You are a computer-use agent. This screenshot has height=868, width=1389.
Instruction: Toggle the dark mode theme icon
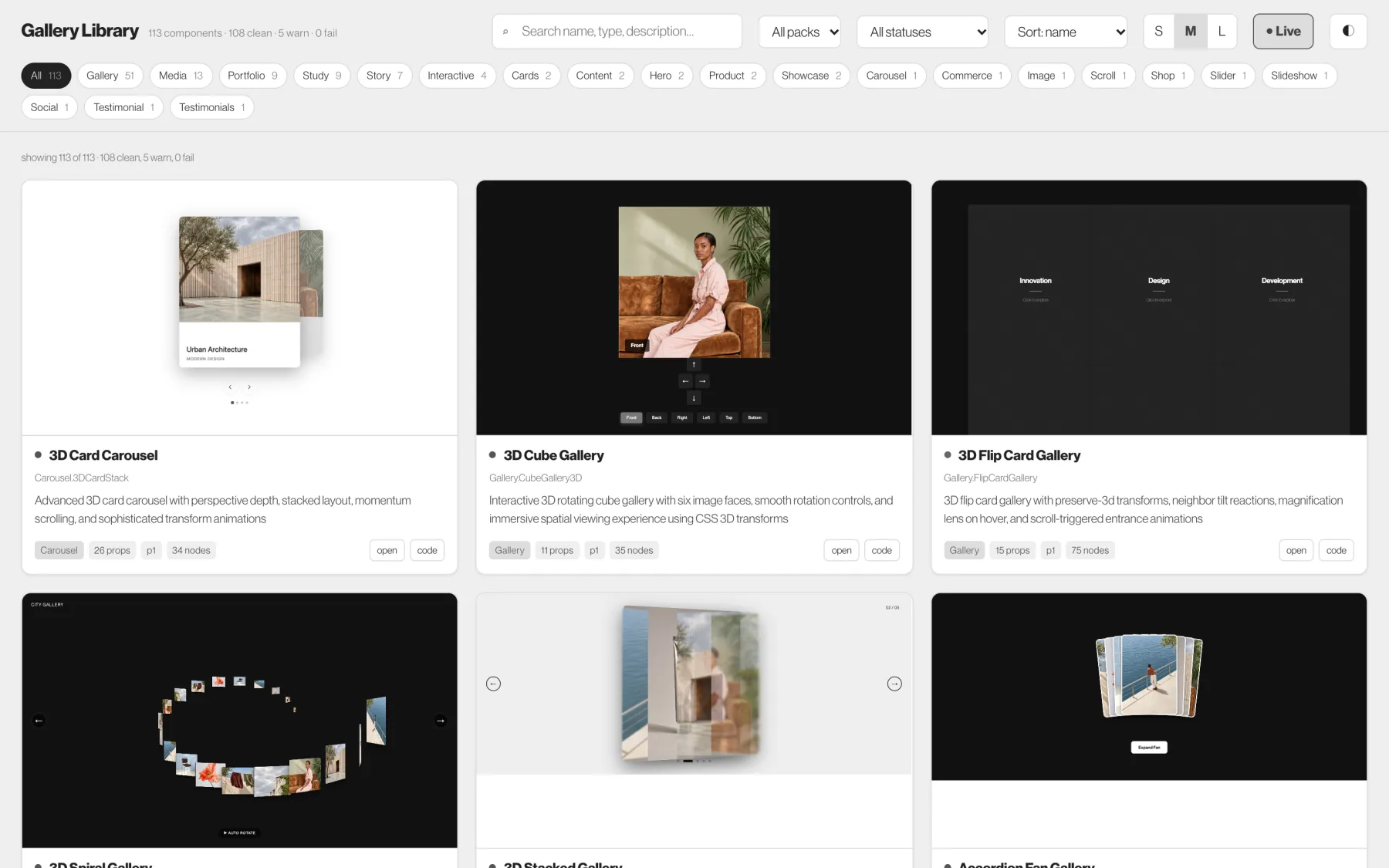1348,31
